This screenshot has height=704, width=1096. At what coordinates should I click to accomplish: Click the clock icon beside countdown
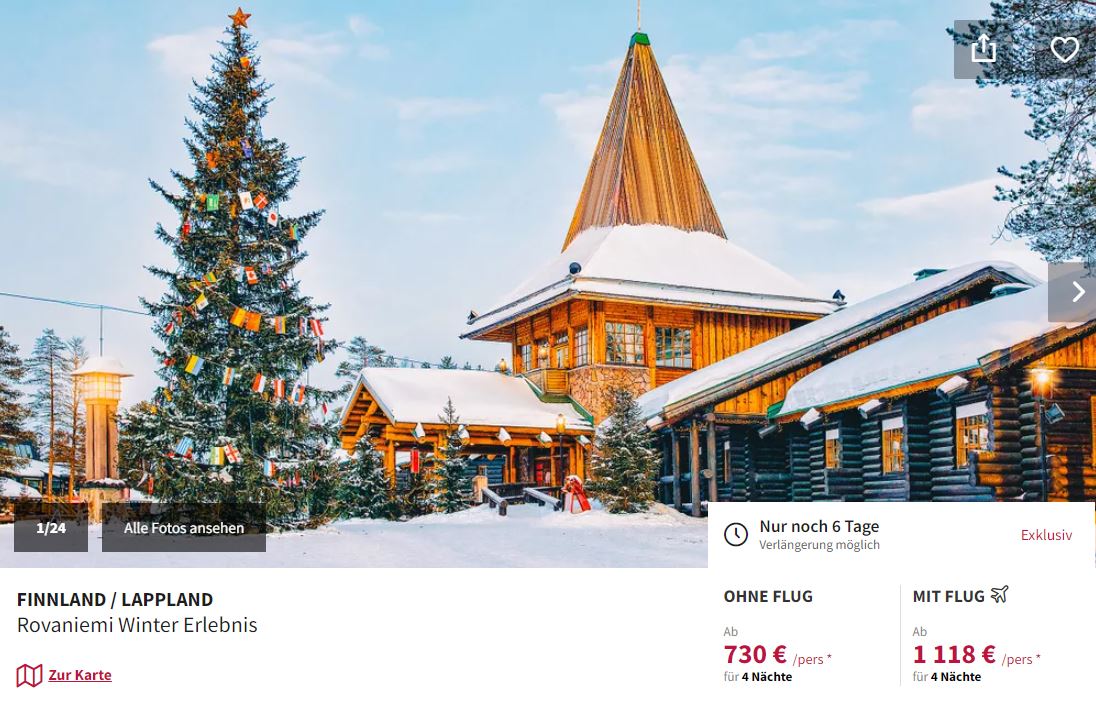[735, 535]
